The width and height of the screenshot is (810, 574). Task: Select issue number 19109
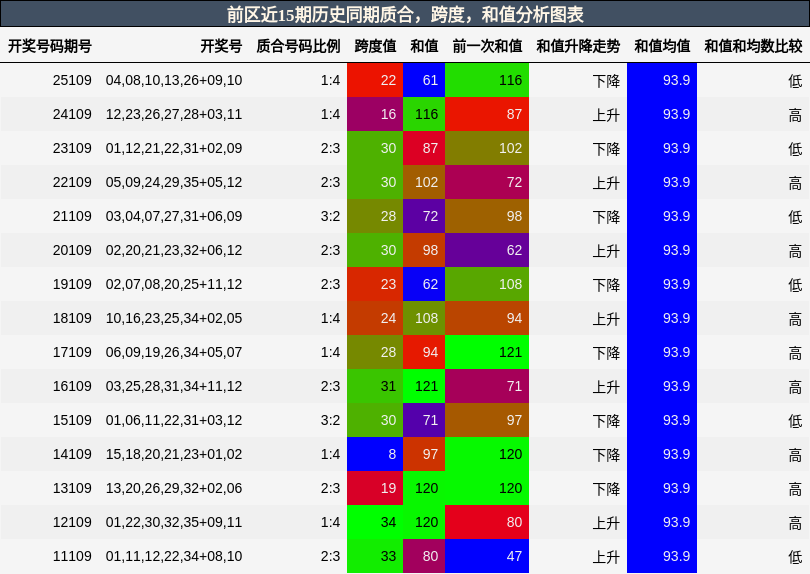click(72, 285)
